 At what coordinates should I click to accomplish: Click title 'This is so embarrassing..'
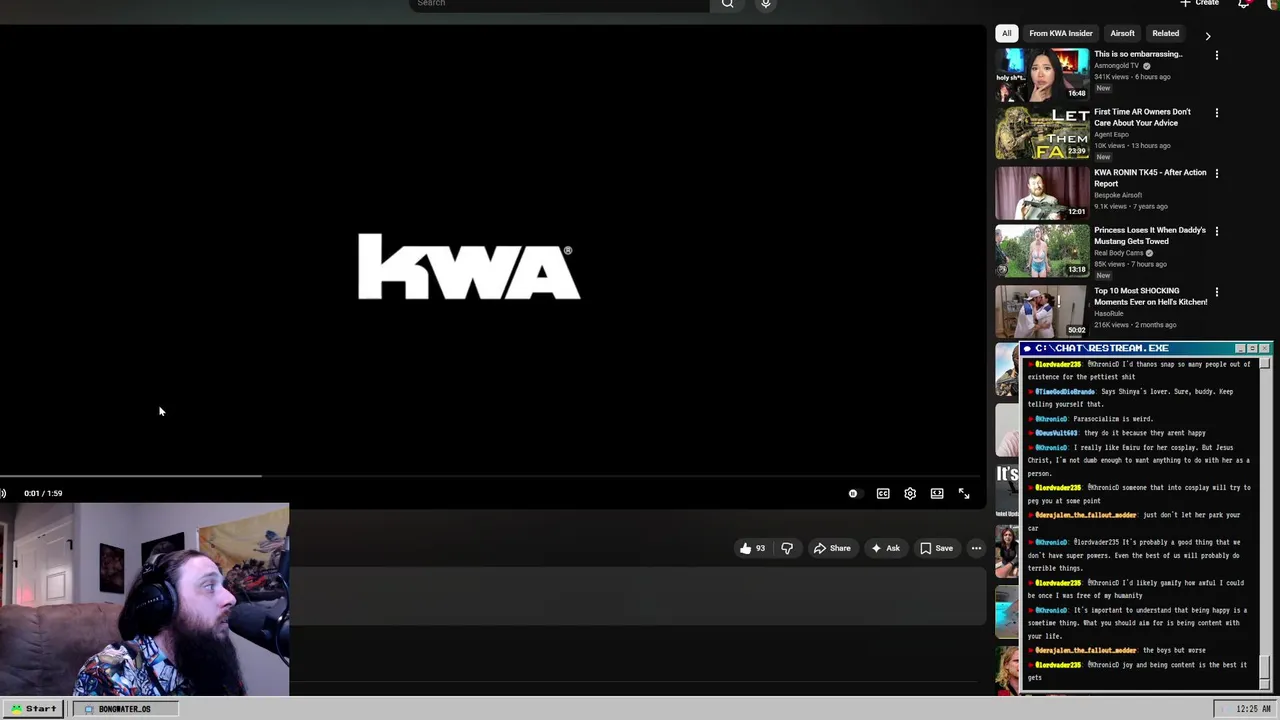click(x=1138, y=54)
